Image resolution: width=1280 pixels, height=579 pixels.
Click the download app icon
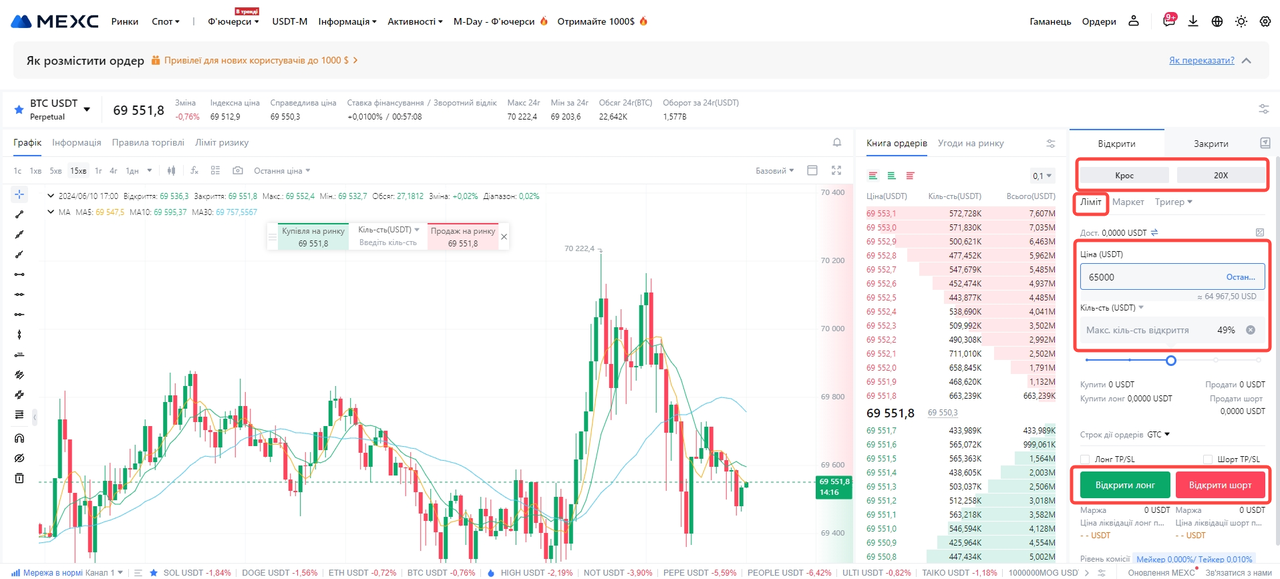click(x=1193, y=21)
